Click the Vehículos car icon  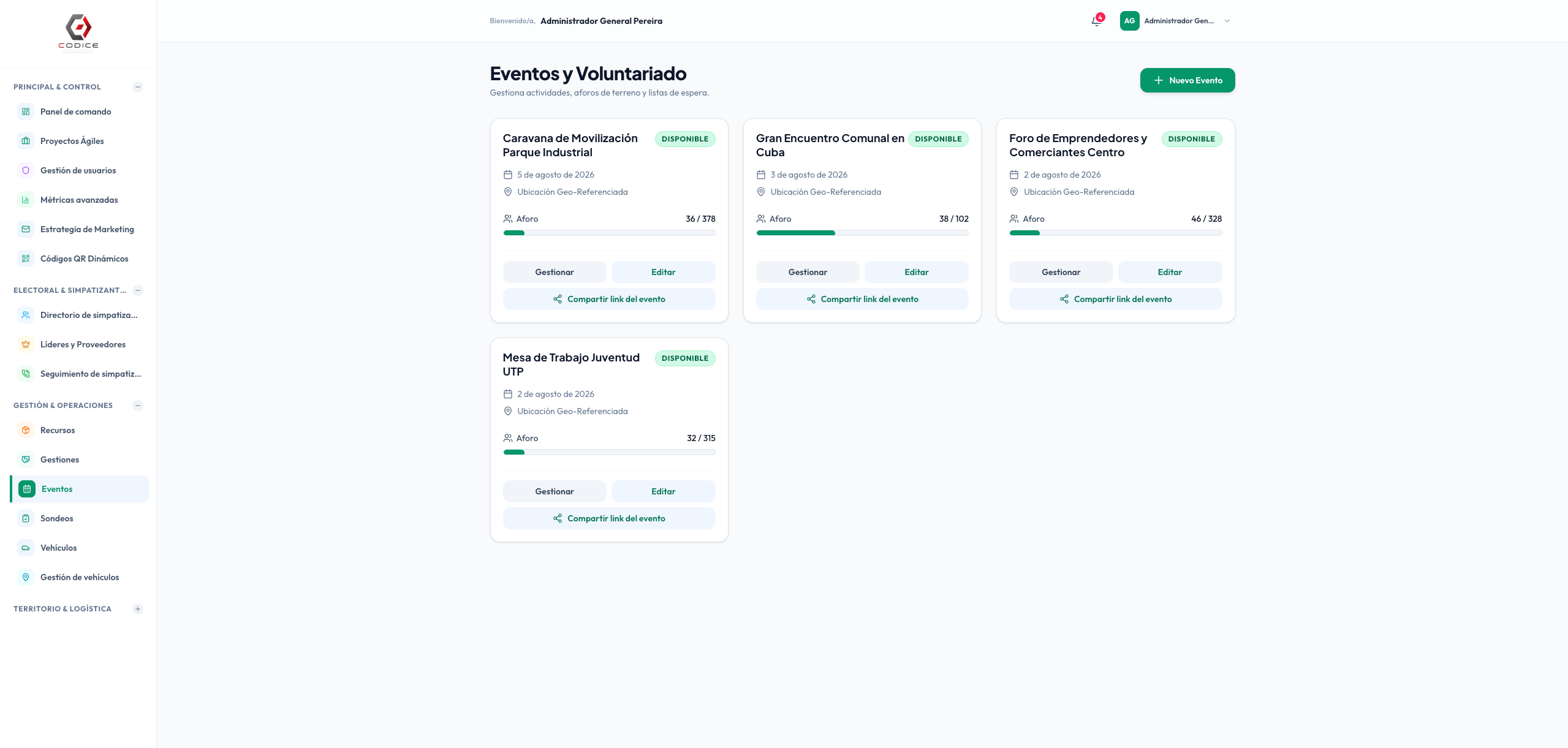26,548
